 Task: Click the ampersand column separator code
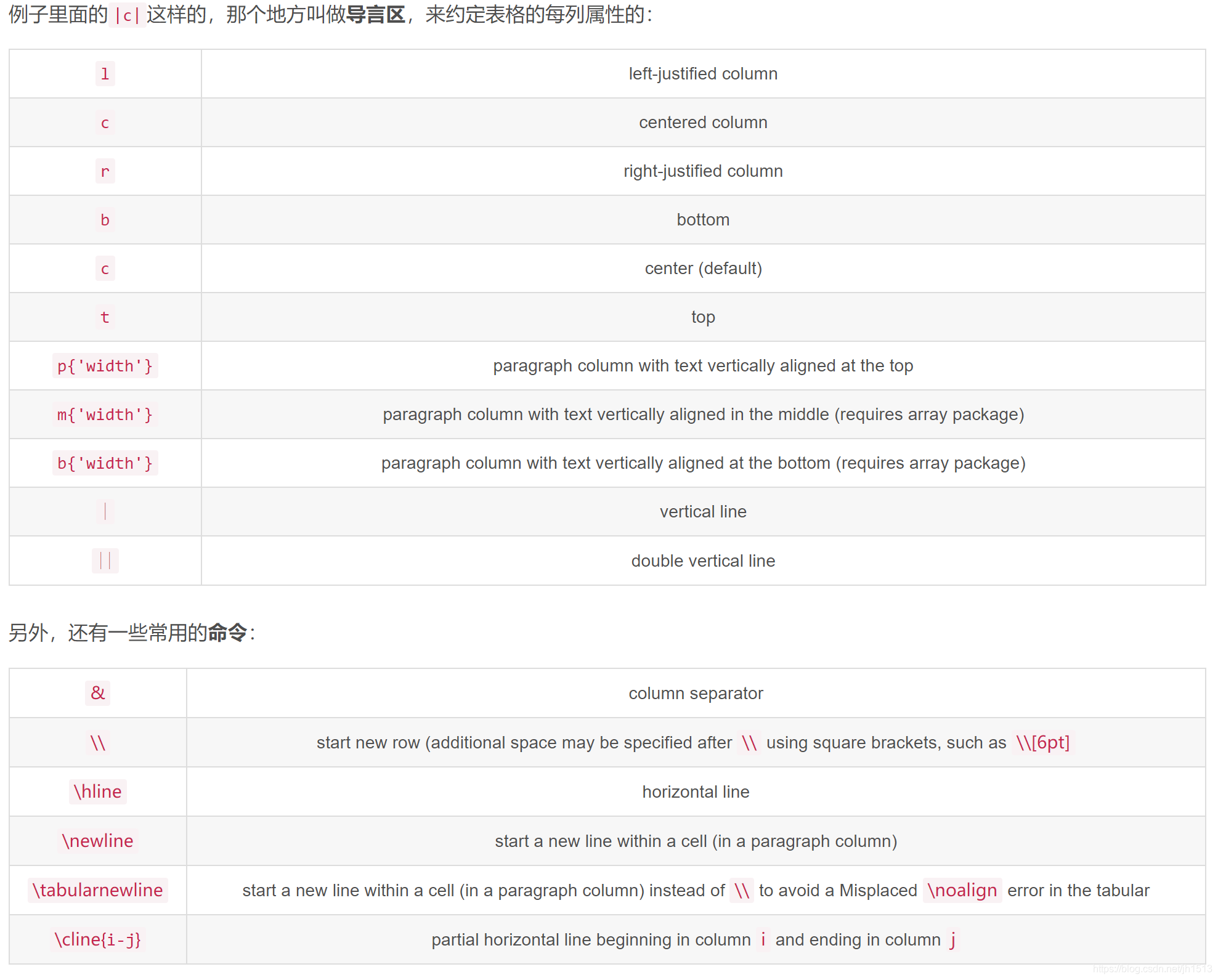(x=97, y=693)
